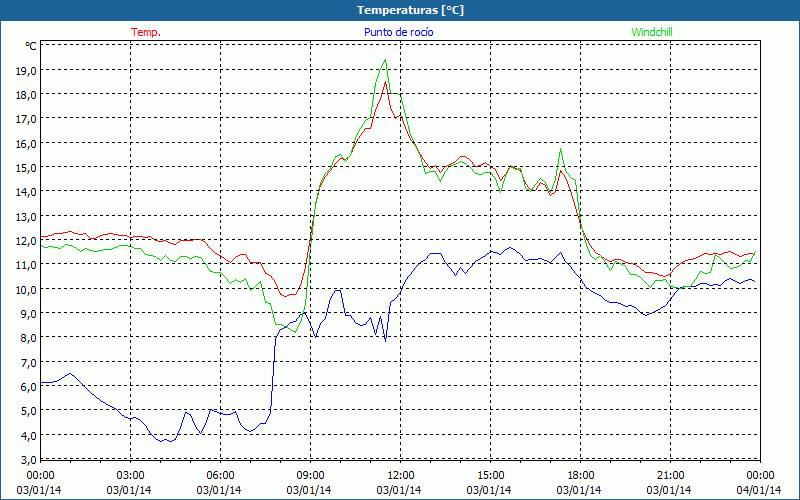Click the 17,0 y-axis value
This screenshot has height=500, width=800.
pyautogui.click(x=26, y=119)
